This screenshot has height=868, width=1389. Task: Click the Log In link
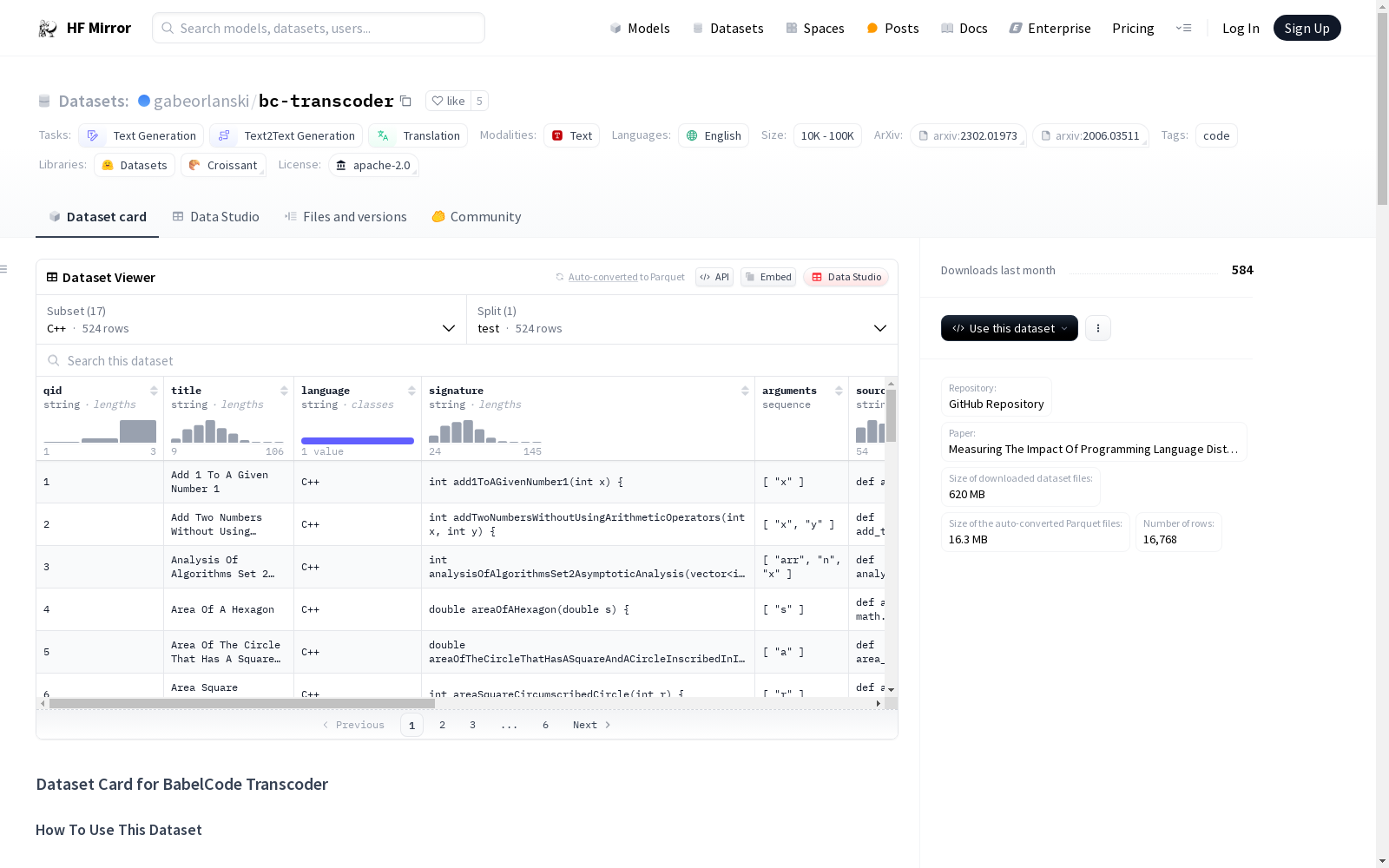click(x=1241, y=28)
